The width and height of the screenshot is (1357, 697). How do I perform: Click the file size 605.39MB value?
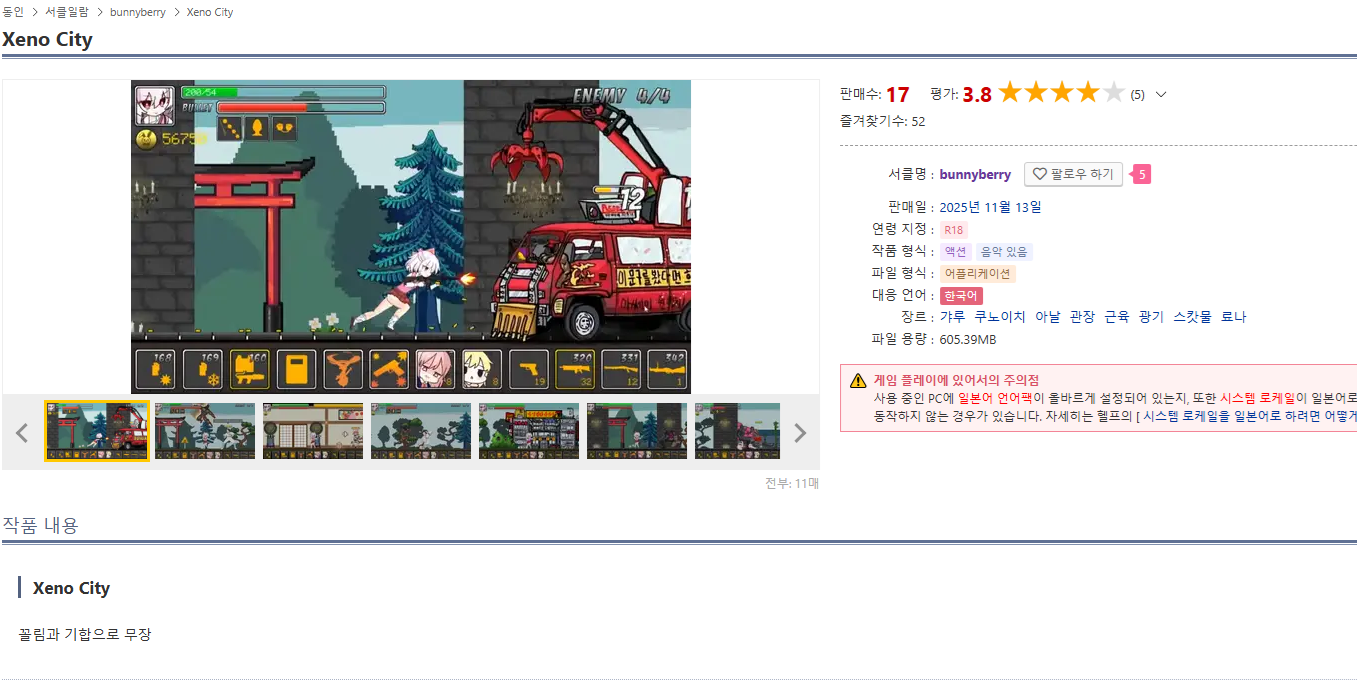(x=968, y=339)
